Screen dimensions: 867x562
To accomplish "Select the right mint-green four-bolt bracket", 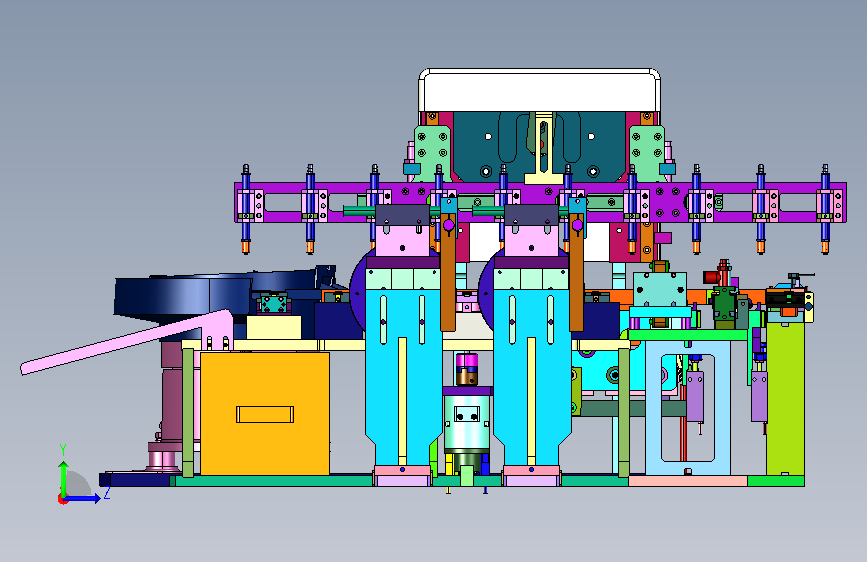I will click(647, 153).
